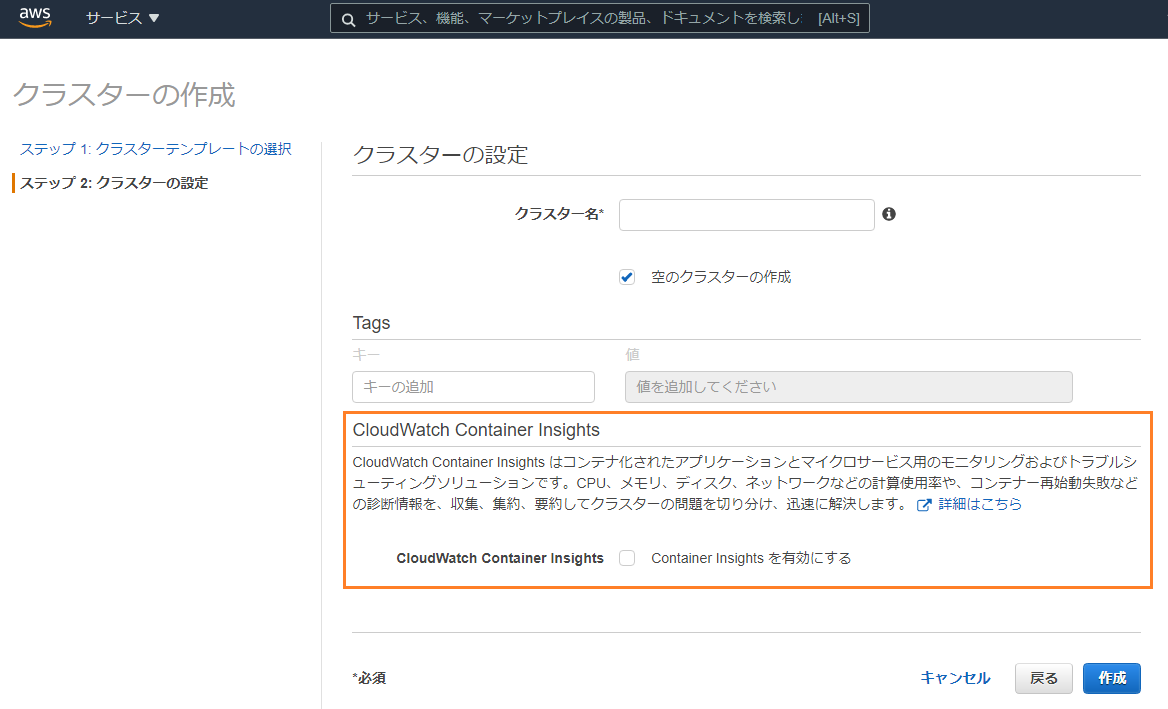The width and height of the screenshot is (1168, 709).
Task: Open the サービス dropdown menu
Action: point(122,18)
